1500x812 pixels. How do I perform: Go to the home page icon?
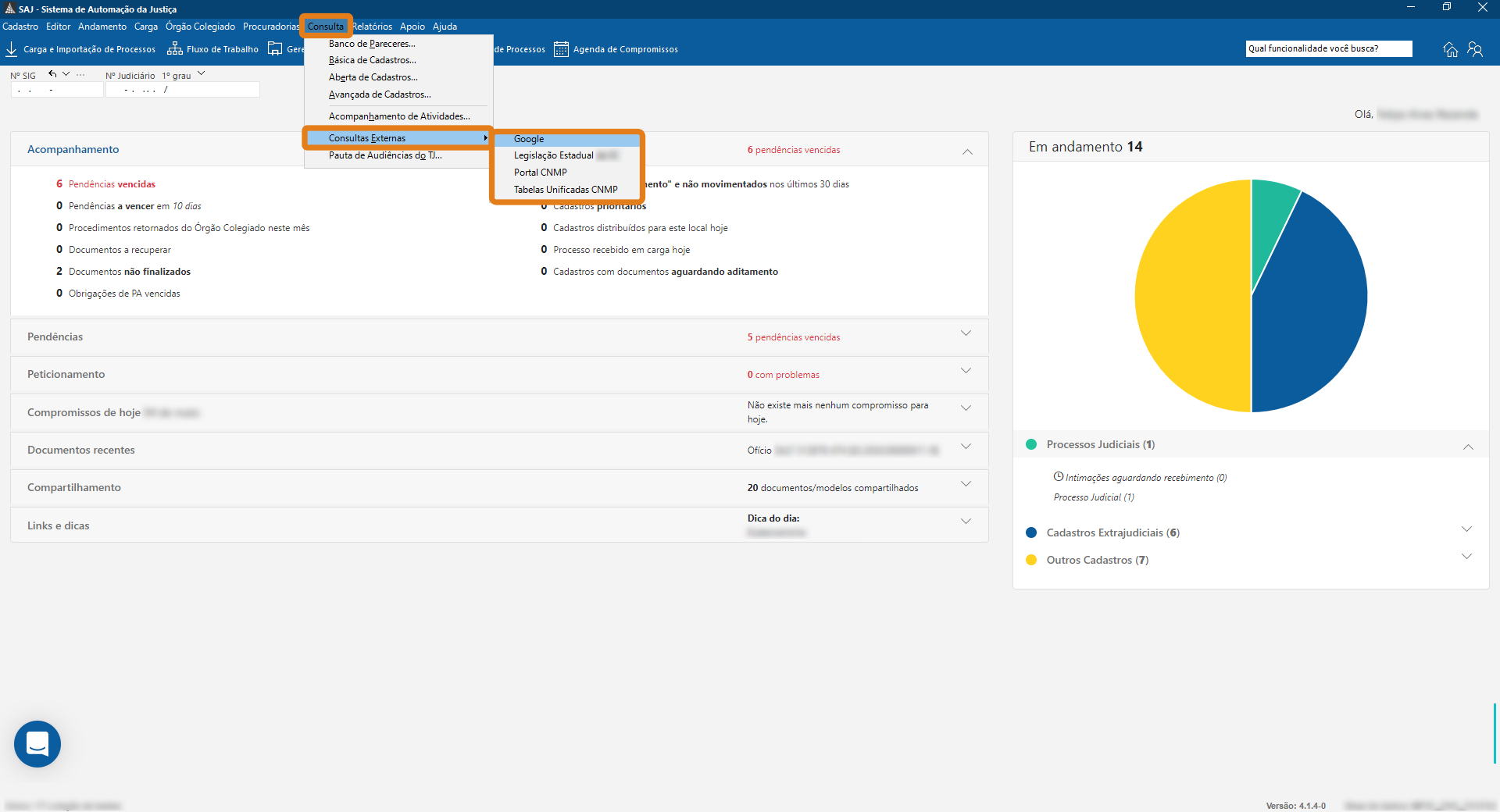(x=1450, y=49)
